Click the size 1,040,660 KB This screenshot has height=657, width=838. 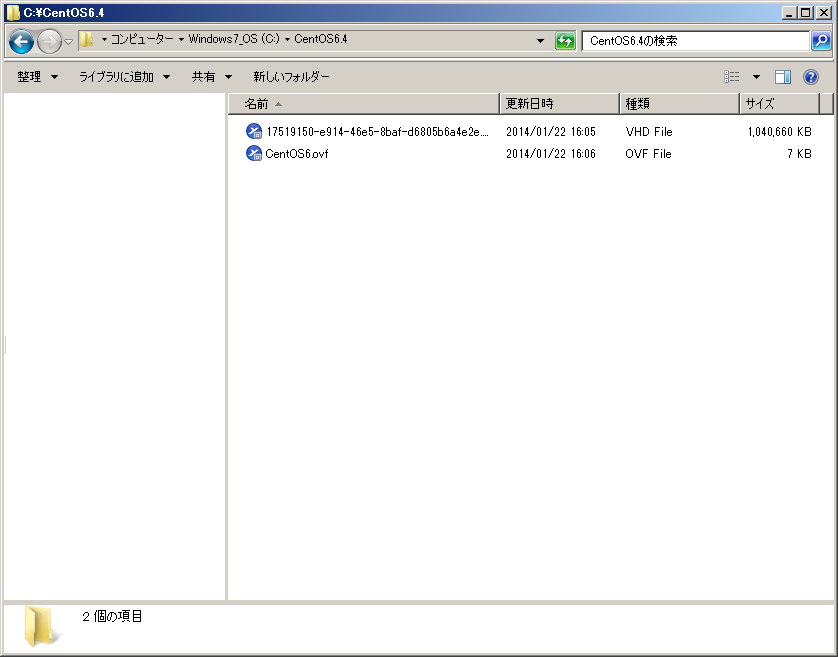[780, 132]
